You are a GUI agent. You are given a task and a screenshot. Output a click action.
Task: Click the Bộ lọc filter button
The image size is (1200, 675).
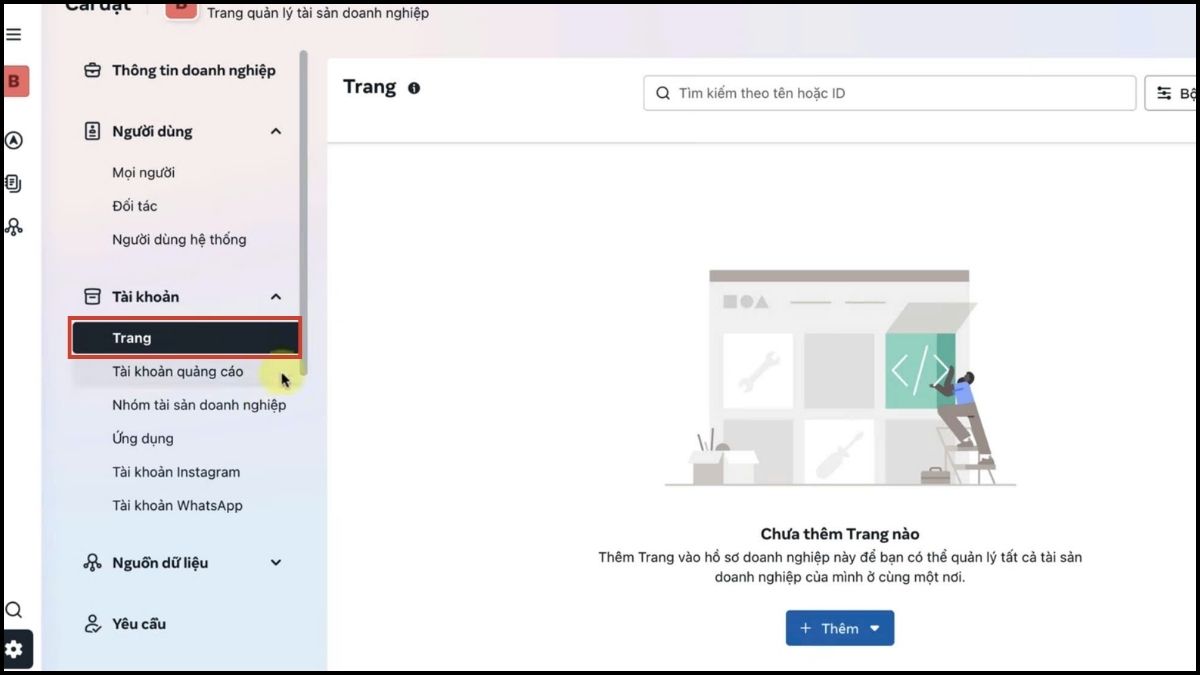tap(1173, 93)
